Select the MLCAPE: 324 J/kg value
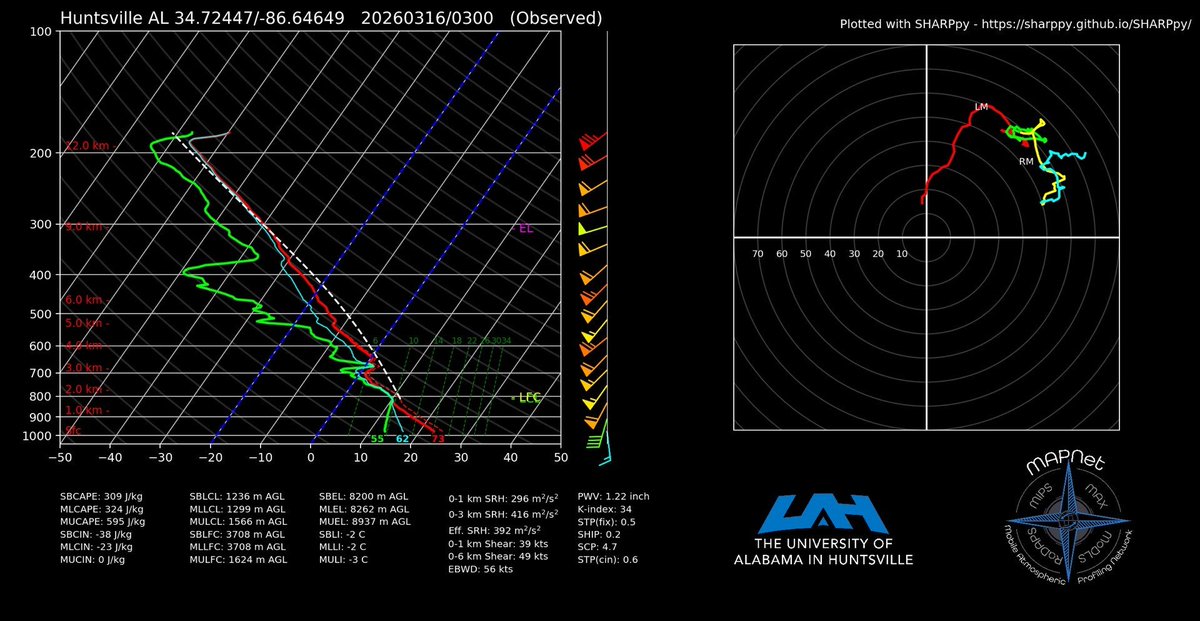This screenshot has height=621, width=1200. (x=104, y=509)
